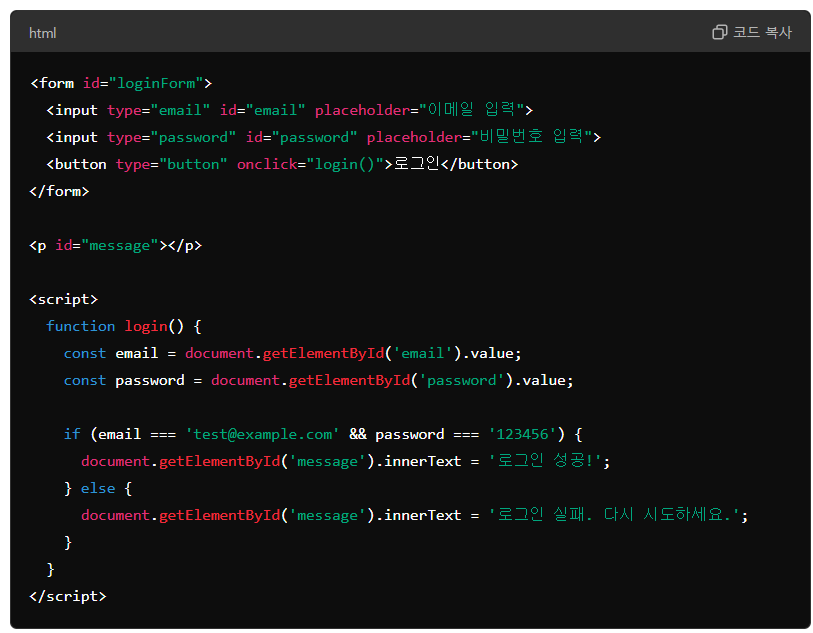Click the '123456' password string
This screenshot has height=633, width=813.
[x=522, y=434]
